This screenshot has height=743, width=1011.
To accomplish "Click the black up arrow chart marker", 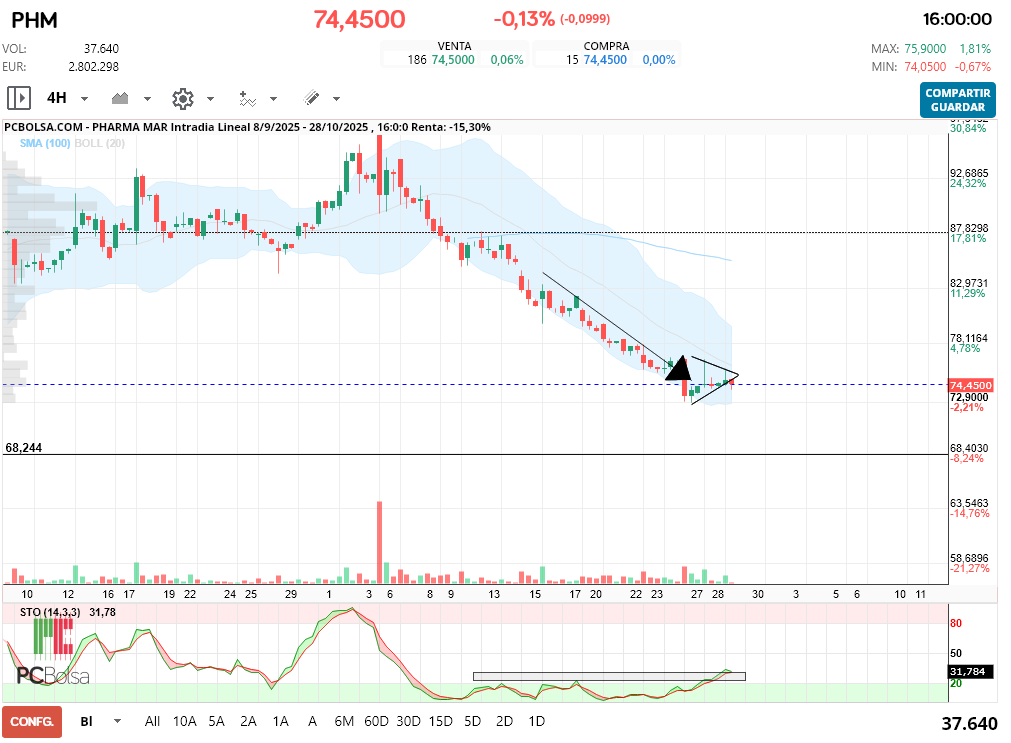I will click(x=679, y=367).
